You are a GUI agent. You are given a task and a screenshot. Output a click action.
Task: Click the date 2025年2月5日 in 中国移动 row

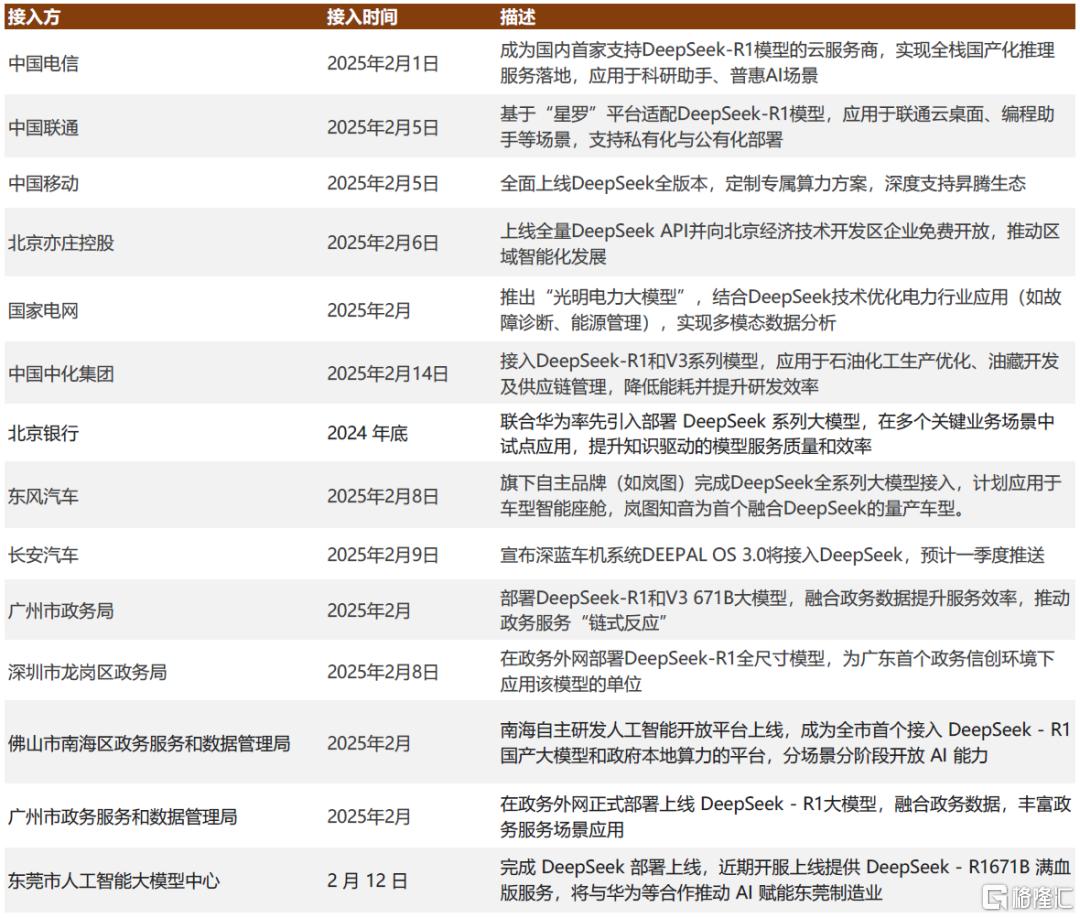click(x=383, y=183)
